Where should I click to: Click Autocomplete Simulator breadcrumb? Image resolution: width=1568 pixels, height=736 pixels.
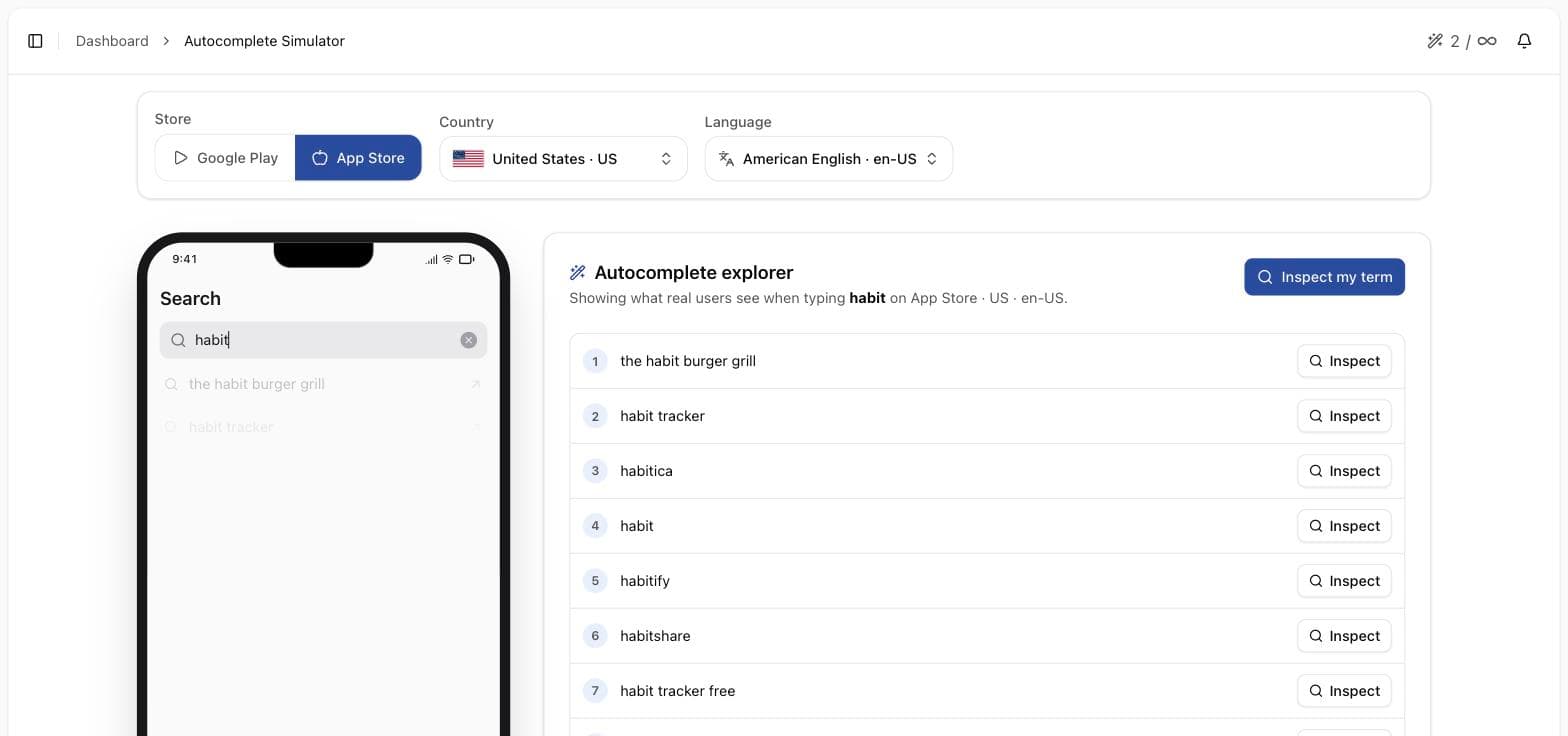click(264, 41)
